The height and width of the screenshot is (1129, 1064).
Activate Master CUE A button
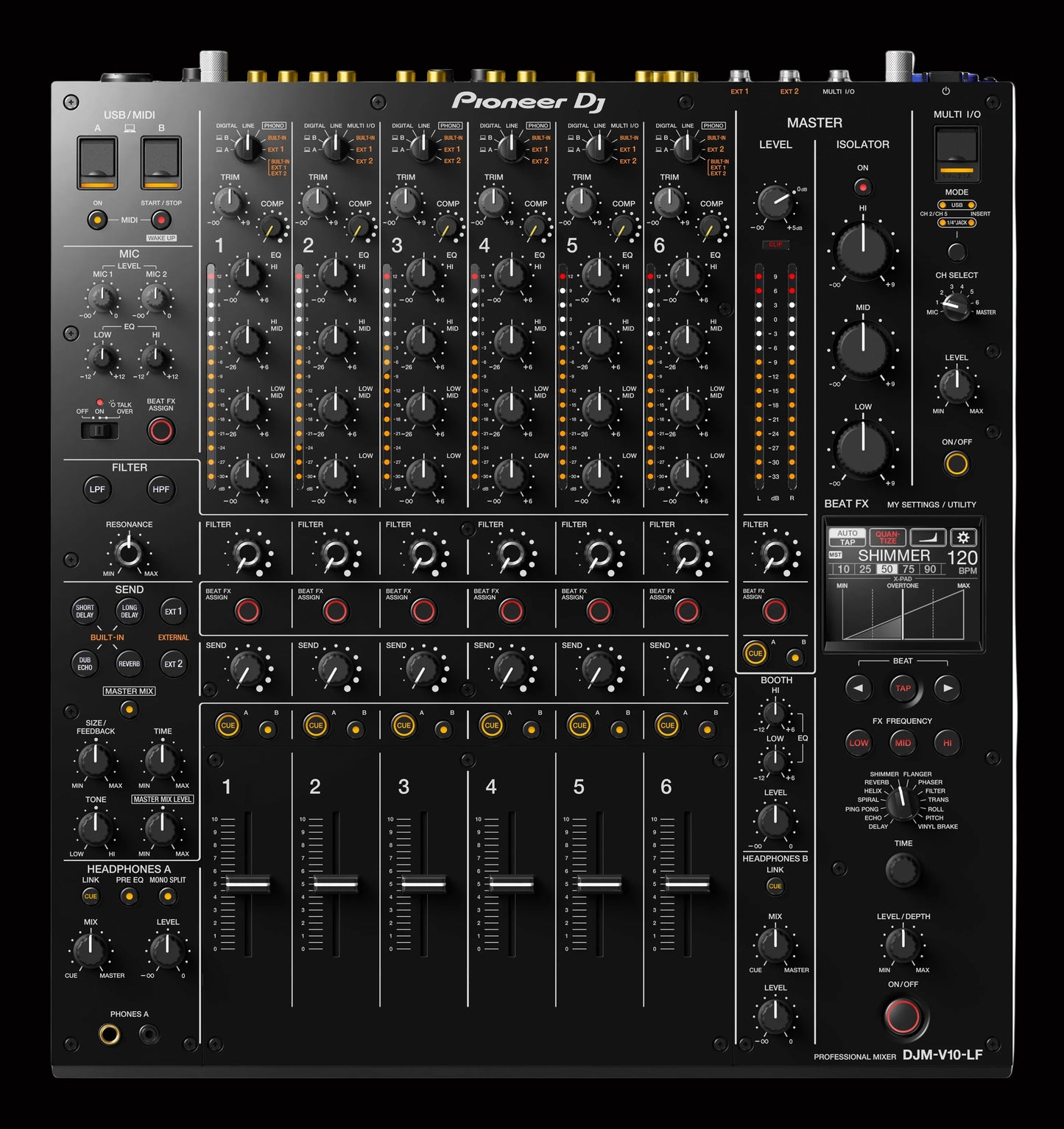(x=755, y=653)
